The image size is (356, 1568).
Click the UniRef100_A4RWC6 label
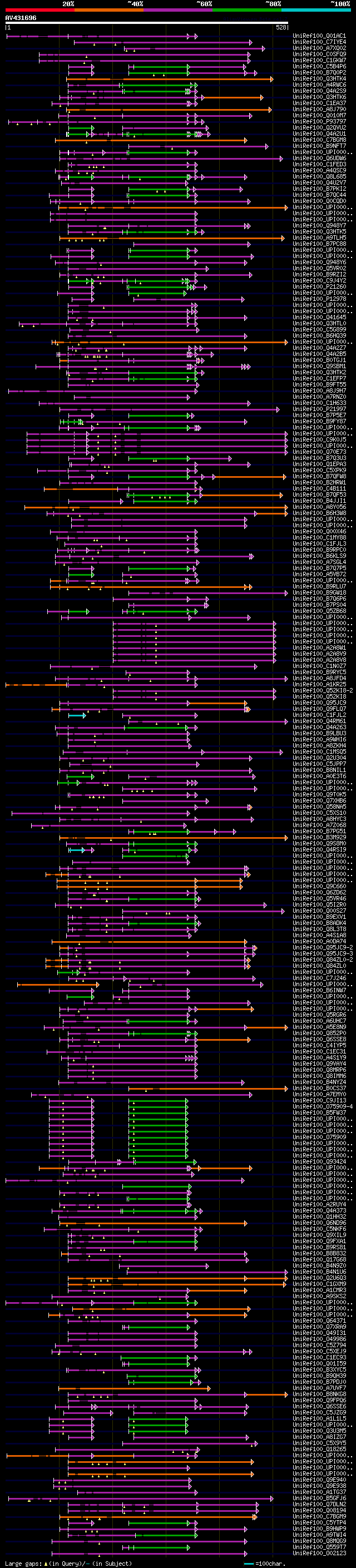click(x=319, y=85)
